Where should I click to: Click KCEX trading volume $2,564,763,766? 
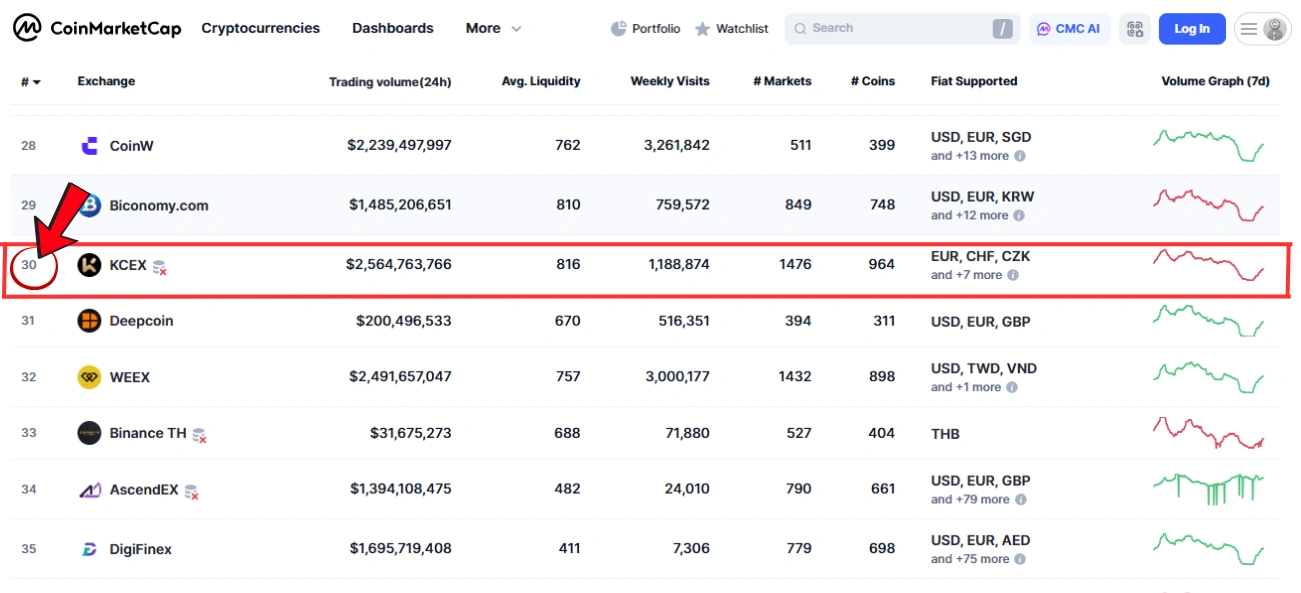click(x=399, y=265)
